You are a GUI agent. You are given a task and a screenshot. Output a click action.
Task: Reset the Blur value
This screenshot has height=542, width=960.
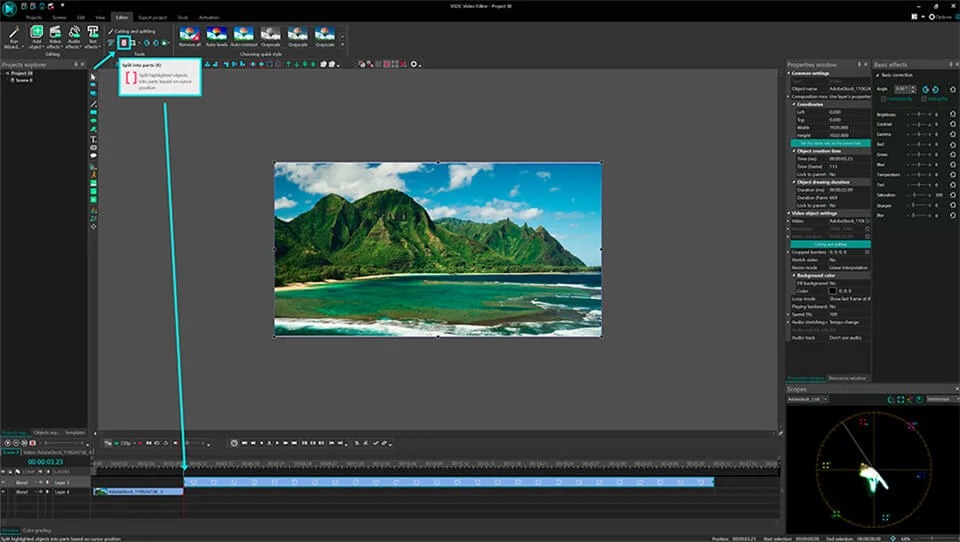tap(953, 215)
